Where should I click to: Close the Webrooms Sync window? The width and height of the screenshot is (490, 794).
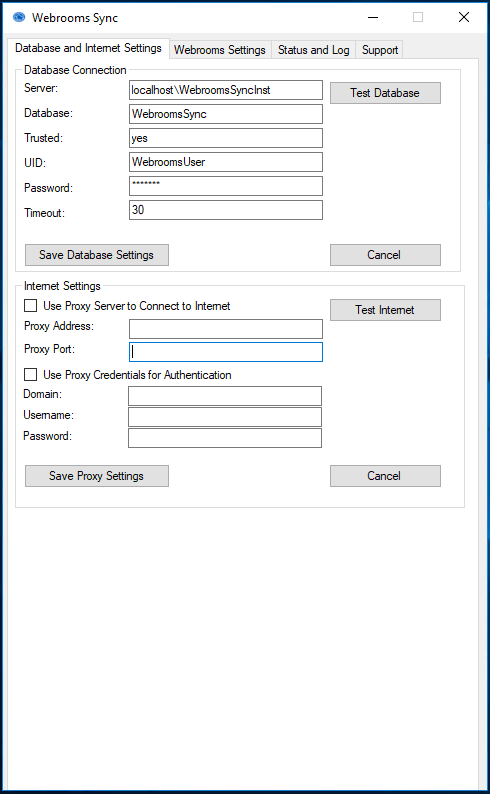tap(464, 18)
